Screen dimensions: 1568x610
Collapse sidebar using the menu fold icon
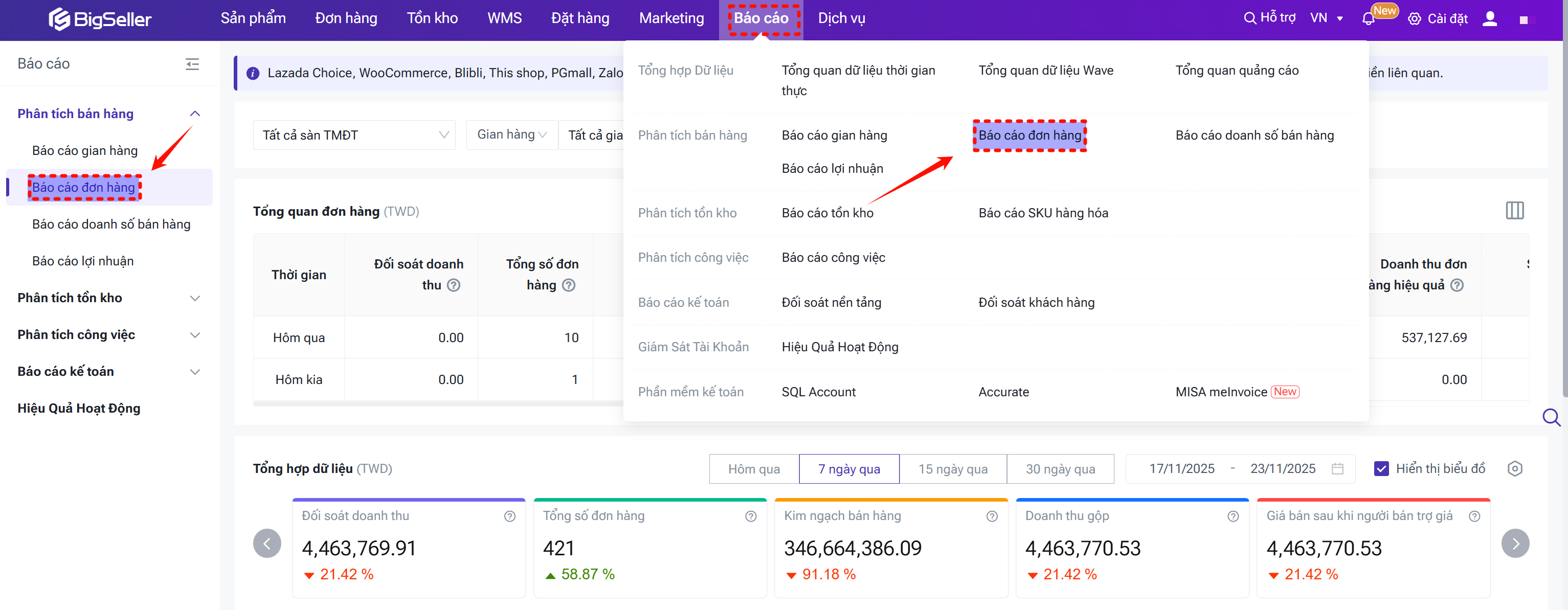192,64
